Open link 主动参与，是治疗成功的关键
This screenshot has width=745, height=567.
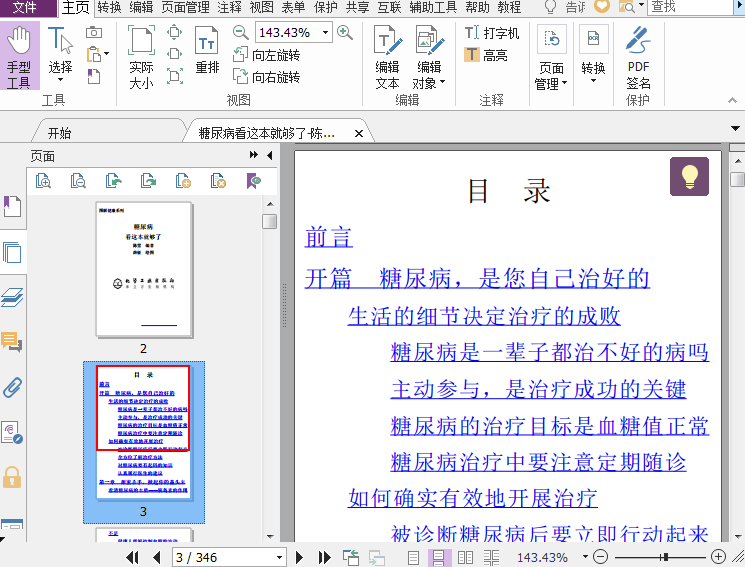coord(538,389)
